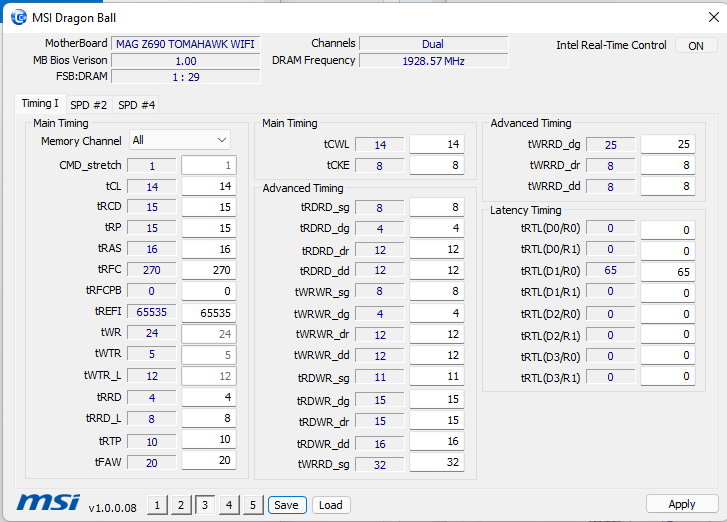Viewport: 727px width, 522px height.
Task: Click the tRAS editable value field
Action: click(209, 249)
